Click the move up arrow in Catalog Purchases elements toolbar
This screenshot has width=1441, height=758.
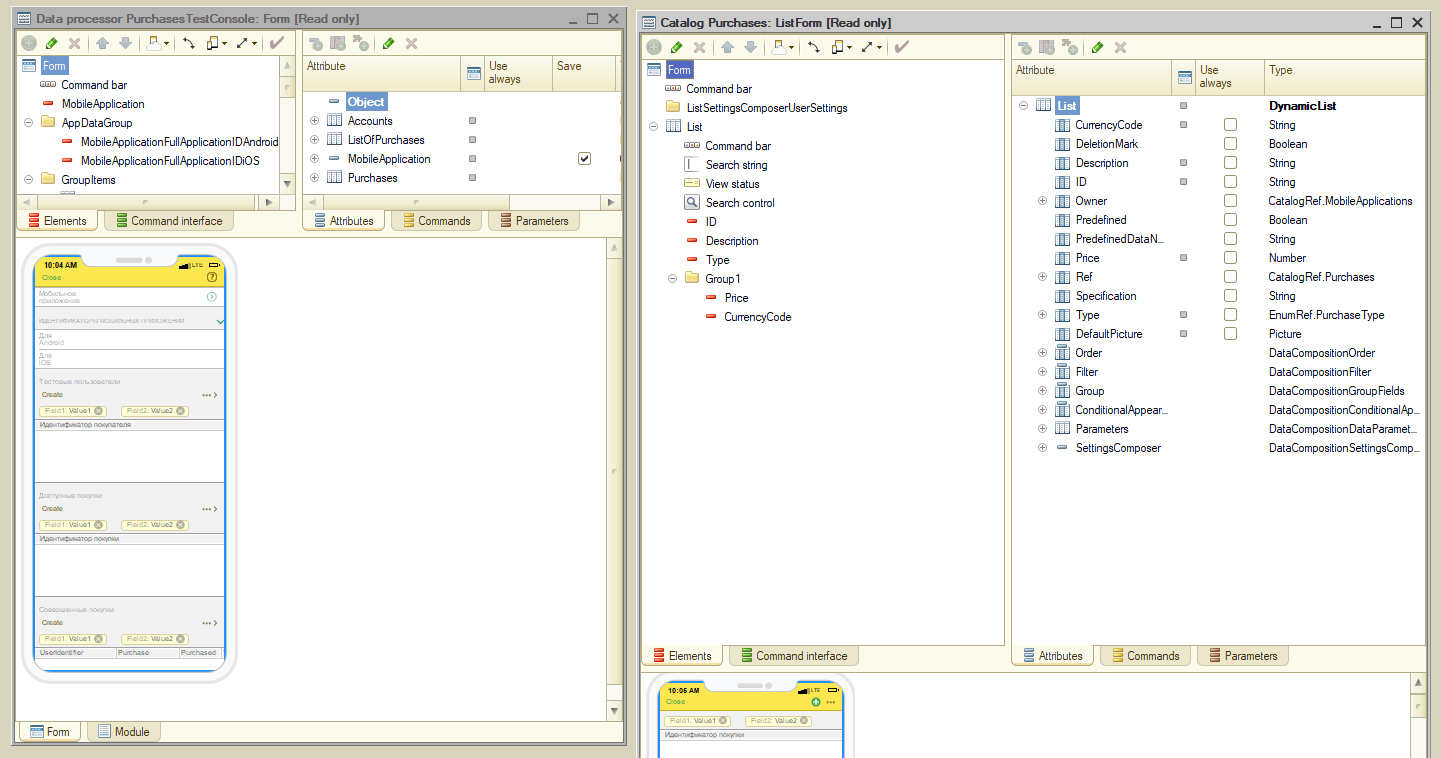pyautogui.click(x=727, y=47)
